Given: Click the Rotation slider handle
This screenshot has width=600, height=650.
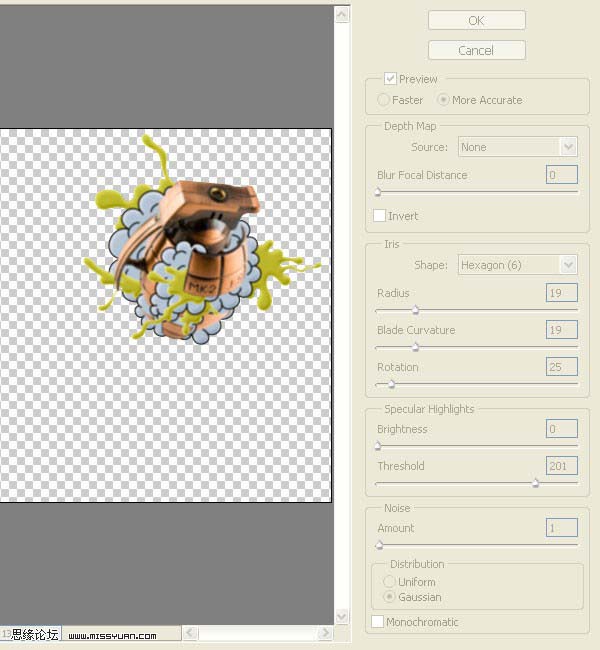Looking at the screenshot, I should pos(391,384).
